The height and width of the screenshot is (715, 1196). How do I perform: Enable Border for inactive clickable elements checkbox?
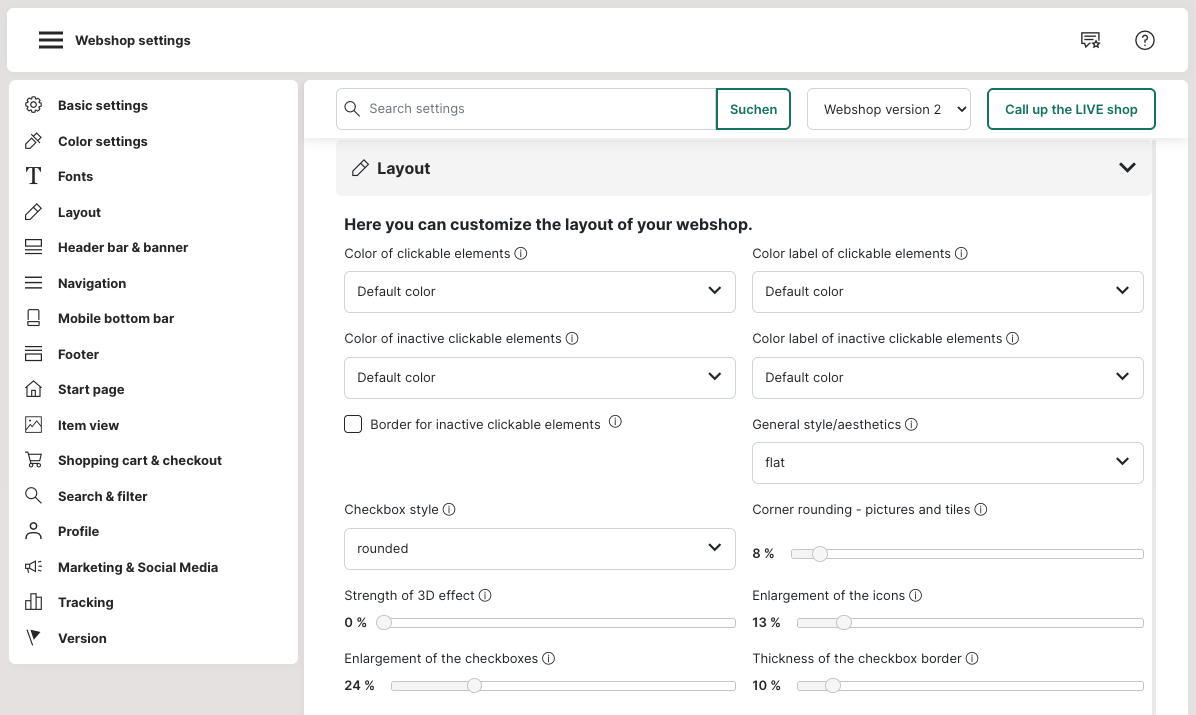click(x=353, y=424)
